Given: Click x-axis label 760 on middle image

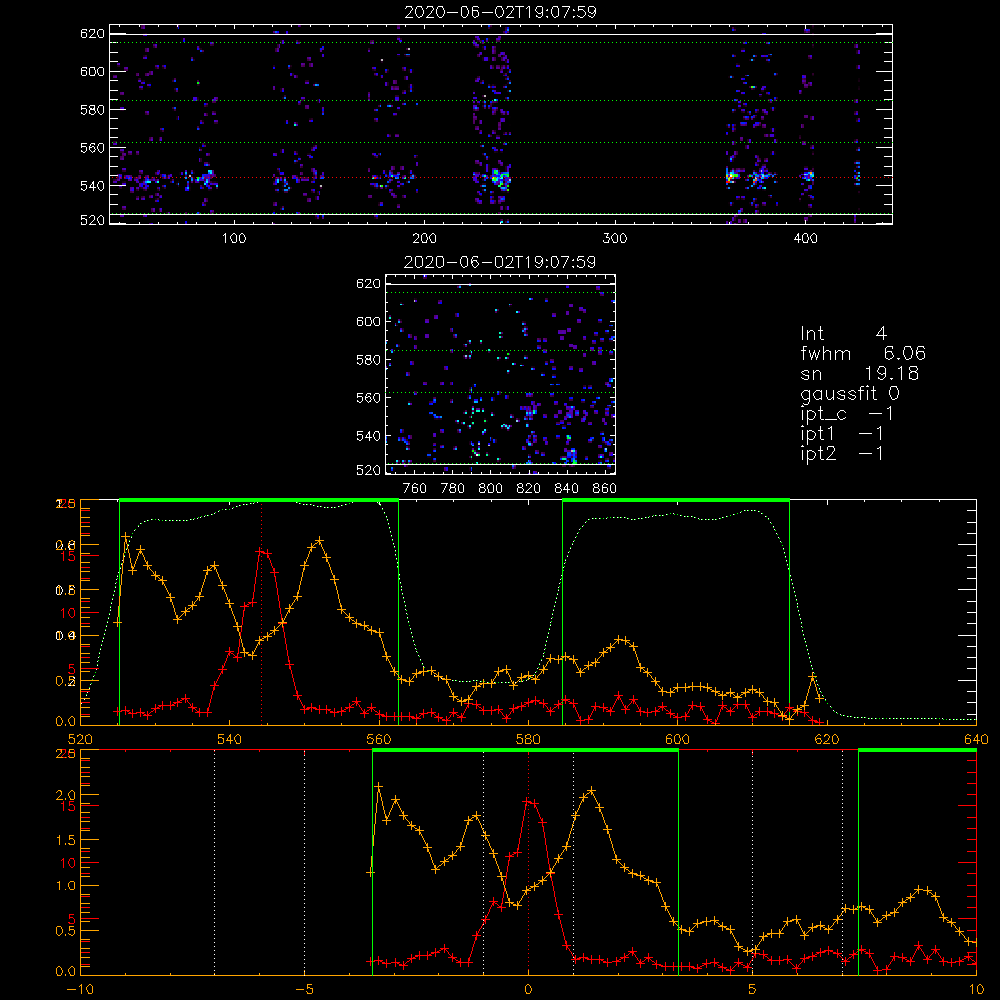Looking at the screenshot, I should pos(415,489).
